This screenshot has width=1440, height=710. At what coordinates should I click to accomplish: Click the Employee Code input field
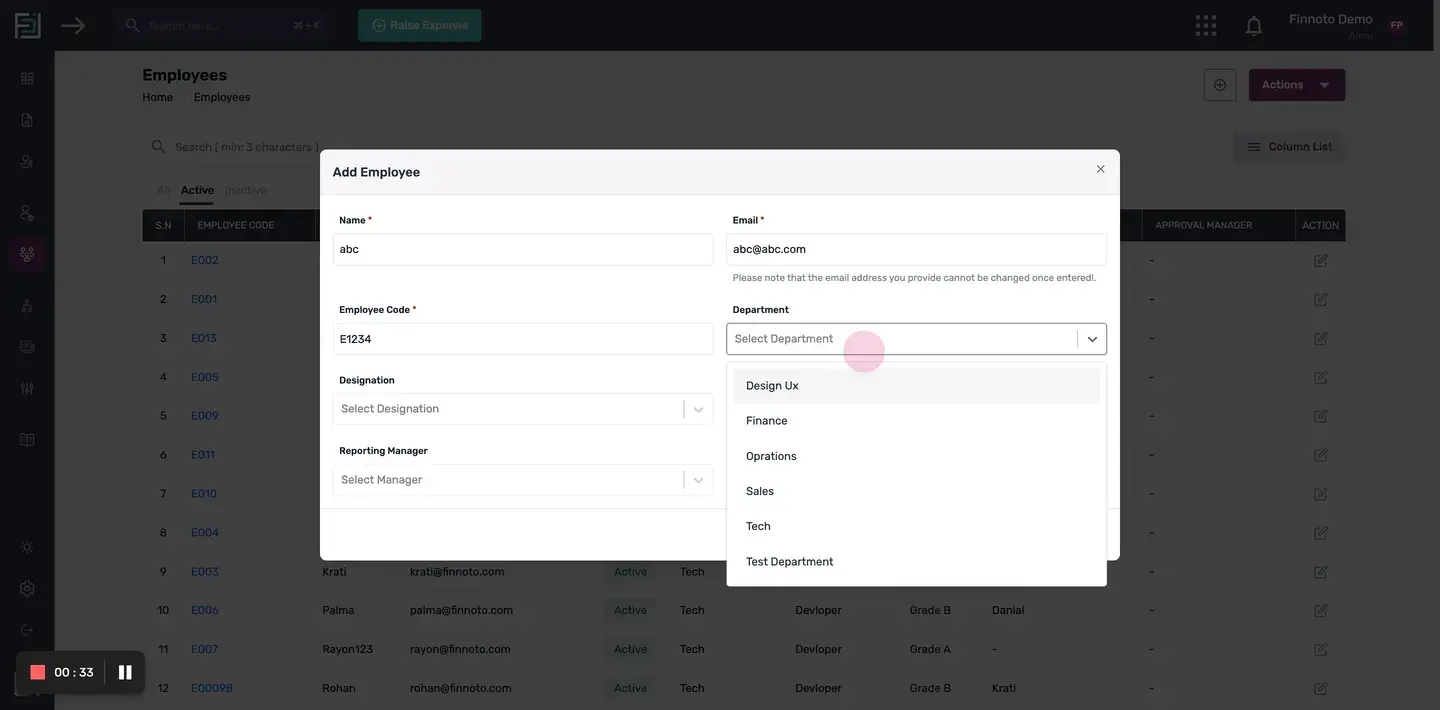[x=523, y=339]
